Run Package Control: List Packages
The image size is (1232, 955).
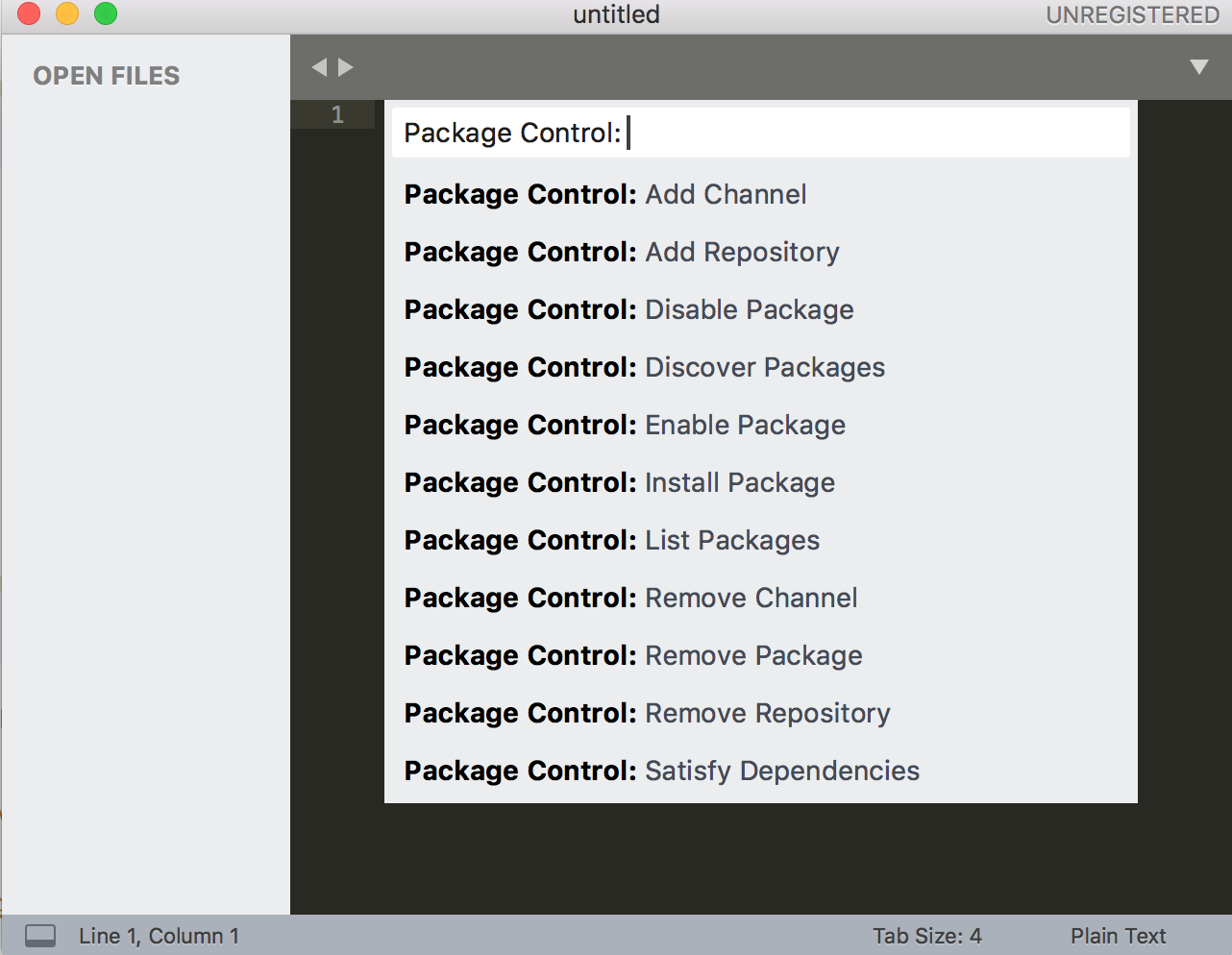click(760, 540)
